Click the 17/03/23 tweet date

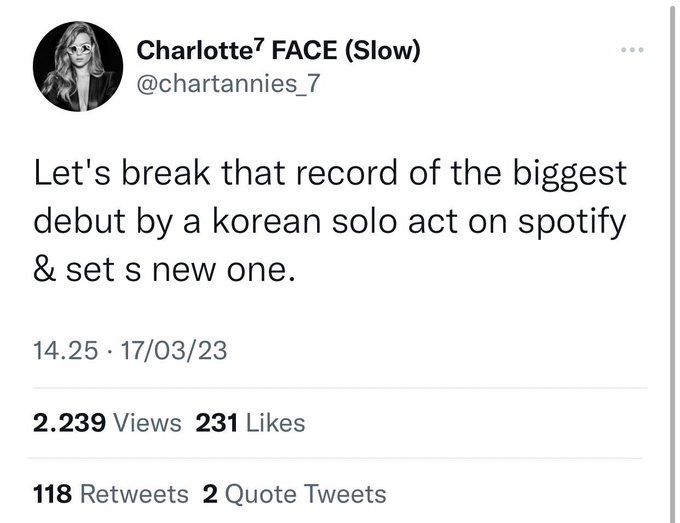[172, 351]
